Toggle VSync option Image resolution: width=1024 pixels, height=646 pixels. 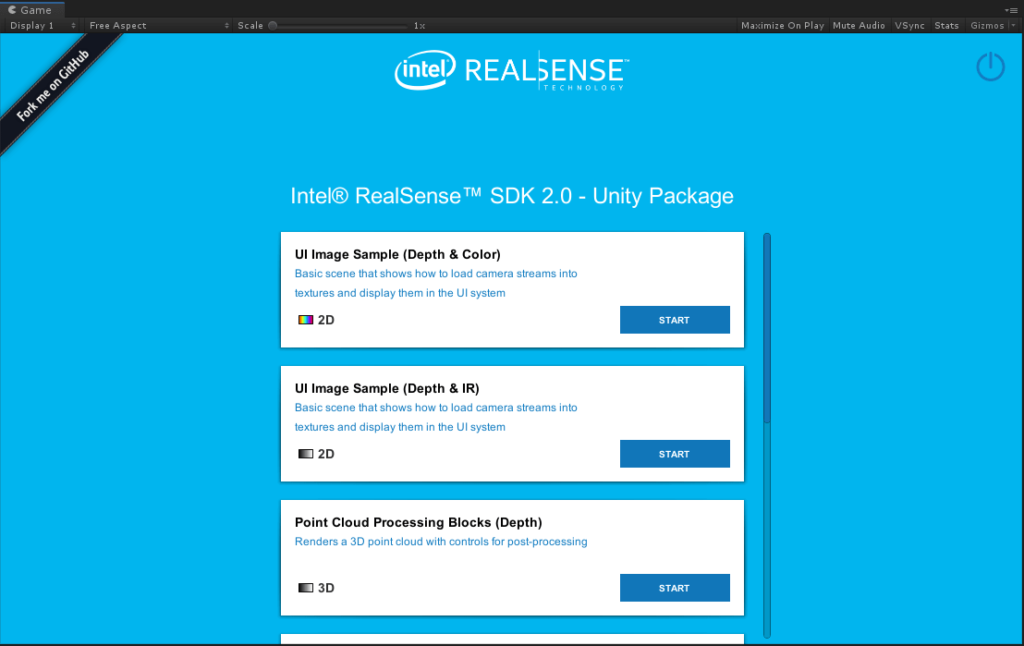click(x=910, y=25)
